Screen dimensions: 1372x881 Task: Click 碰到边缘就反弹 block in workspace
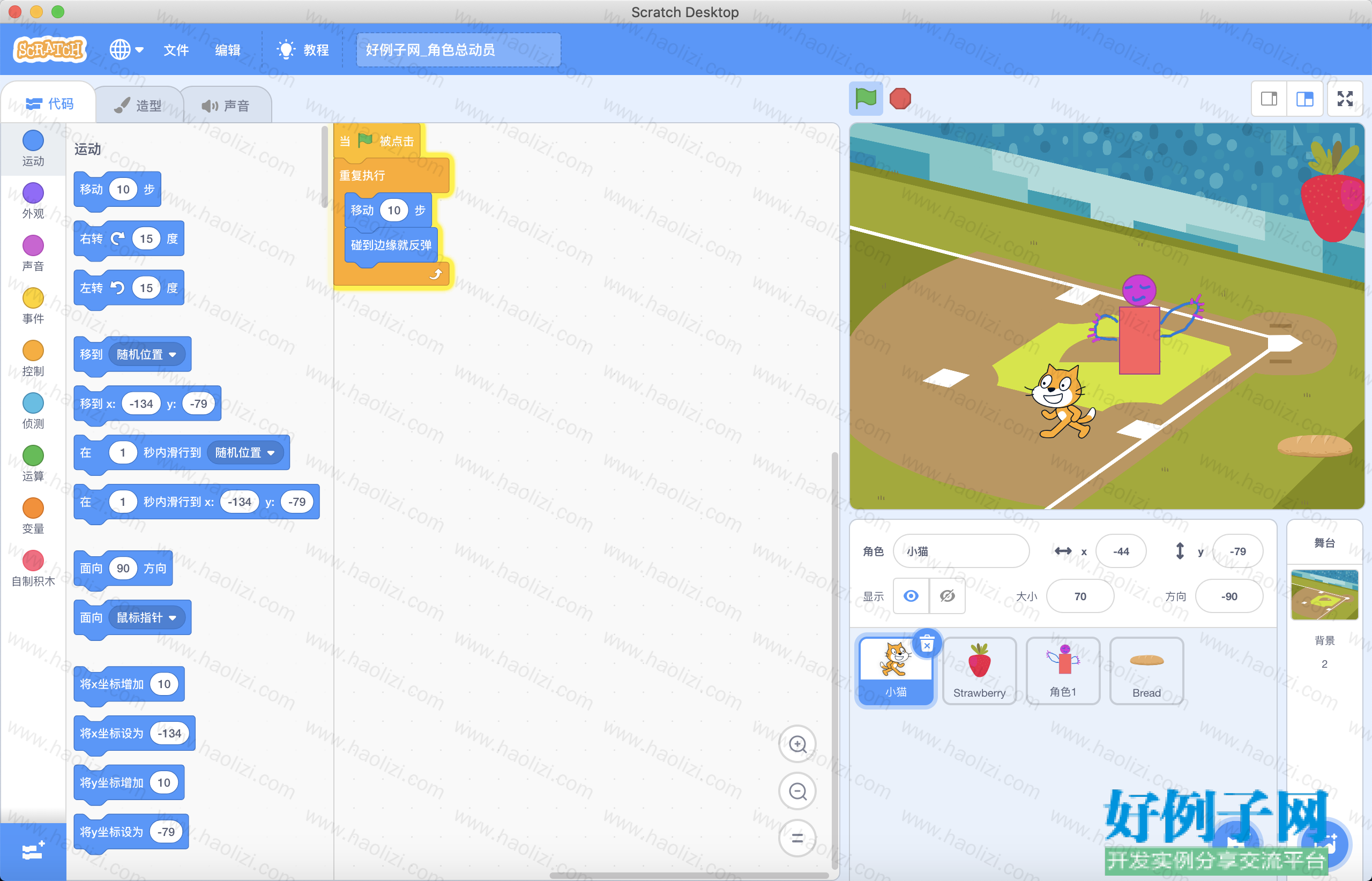click(391, 245)
